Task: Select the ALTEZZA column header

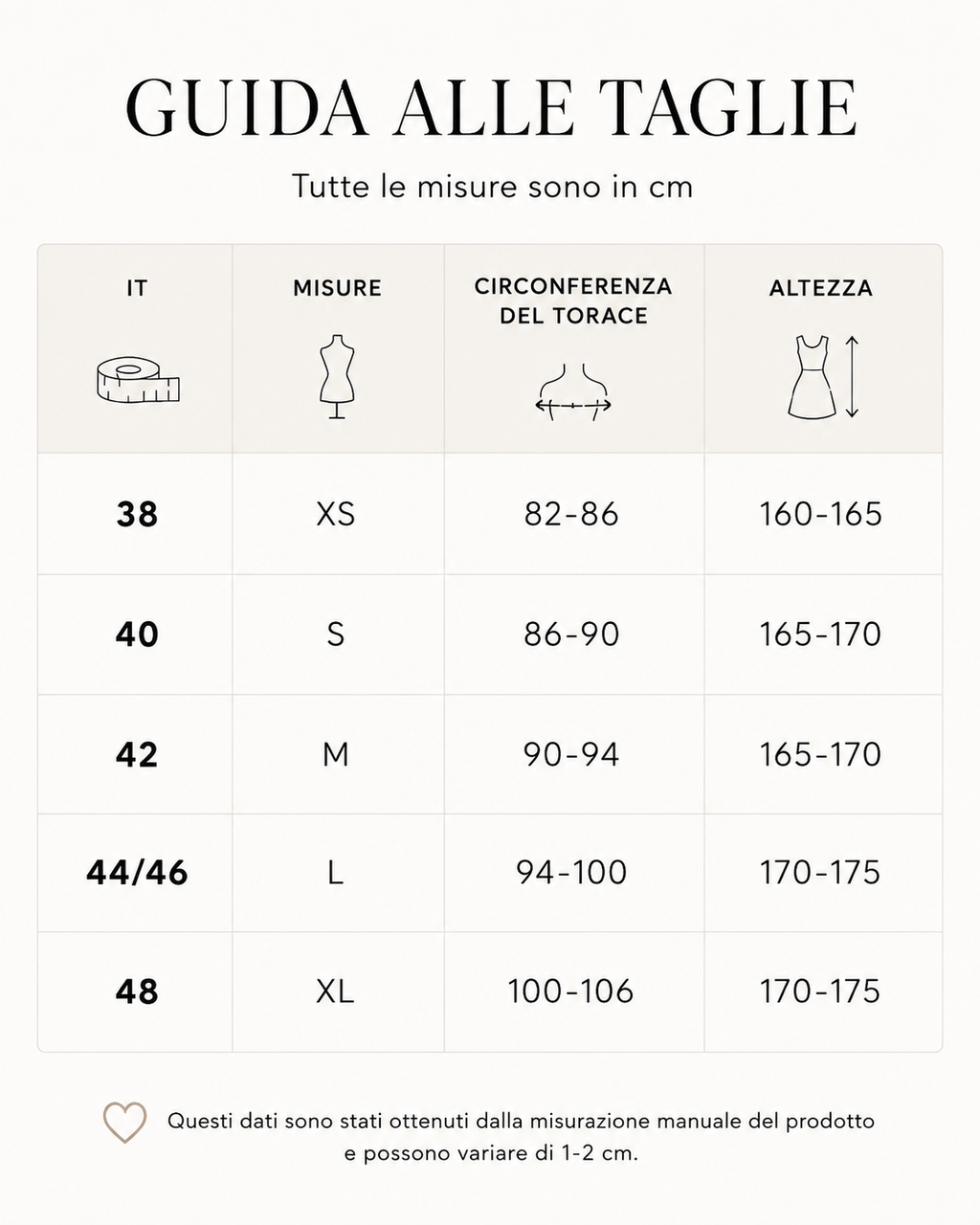Action: point(821,288)
